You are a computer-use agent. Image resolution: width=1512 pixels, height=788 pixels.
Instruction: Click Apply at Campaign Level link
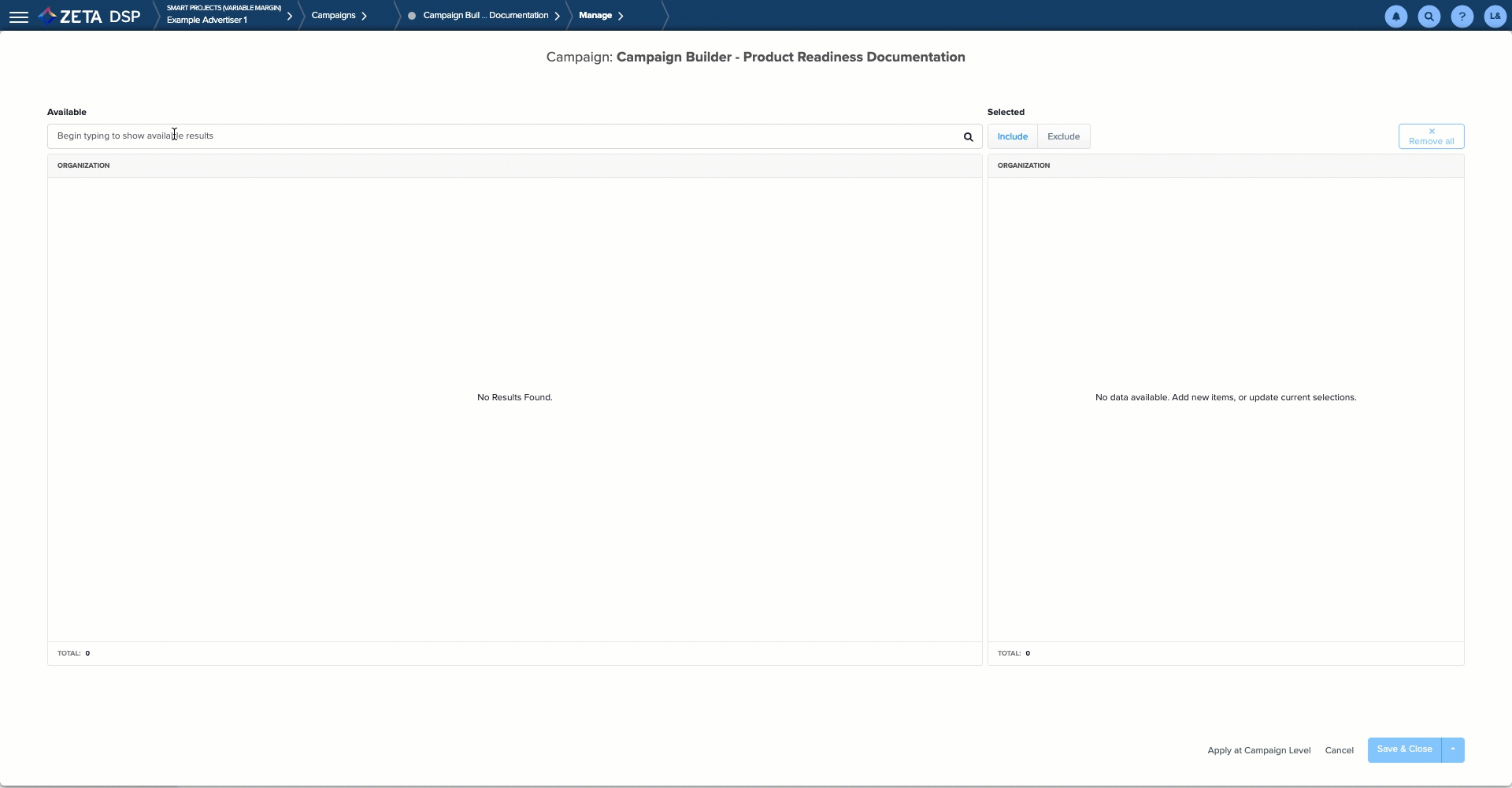(1258, 750)
